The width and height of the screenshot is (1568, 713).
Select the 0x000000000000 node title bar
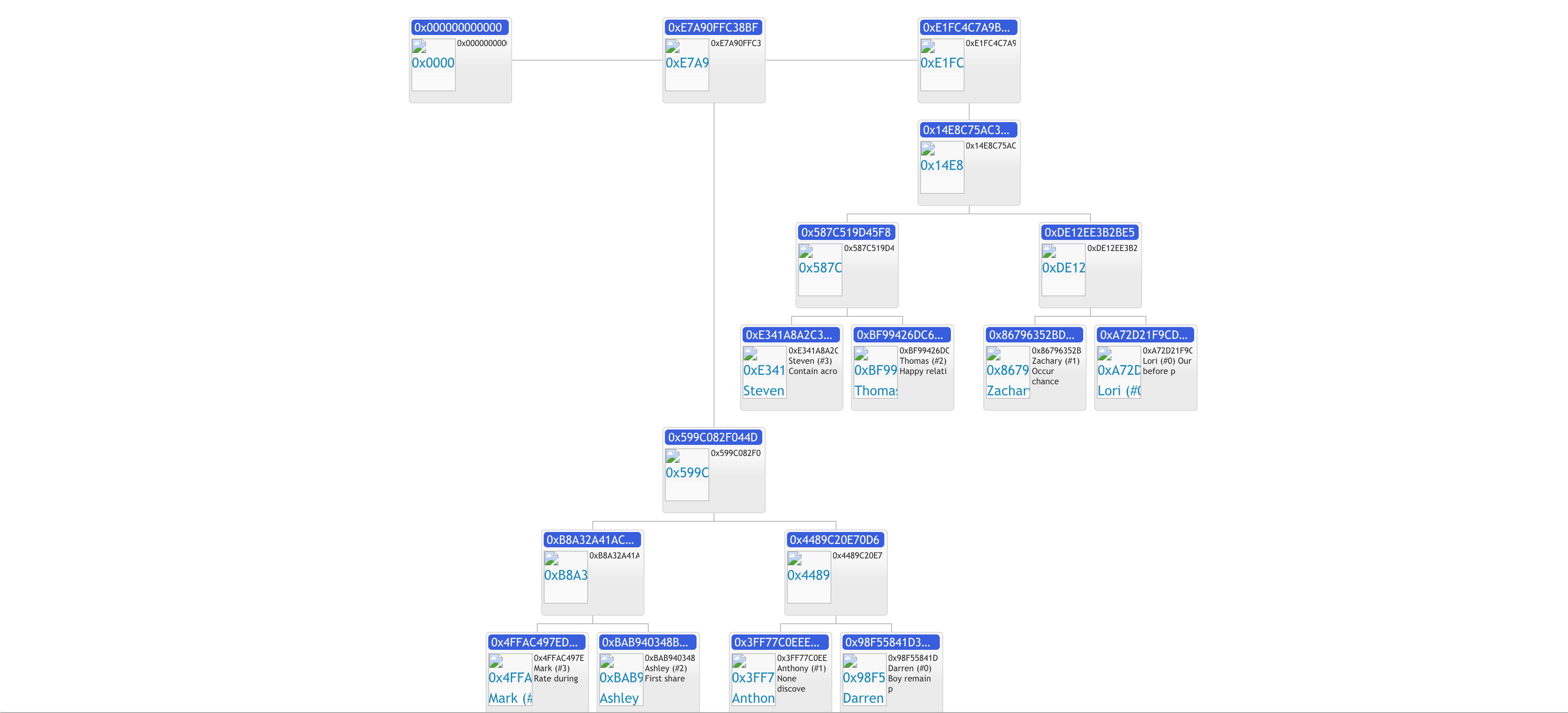point(460,27)
